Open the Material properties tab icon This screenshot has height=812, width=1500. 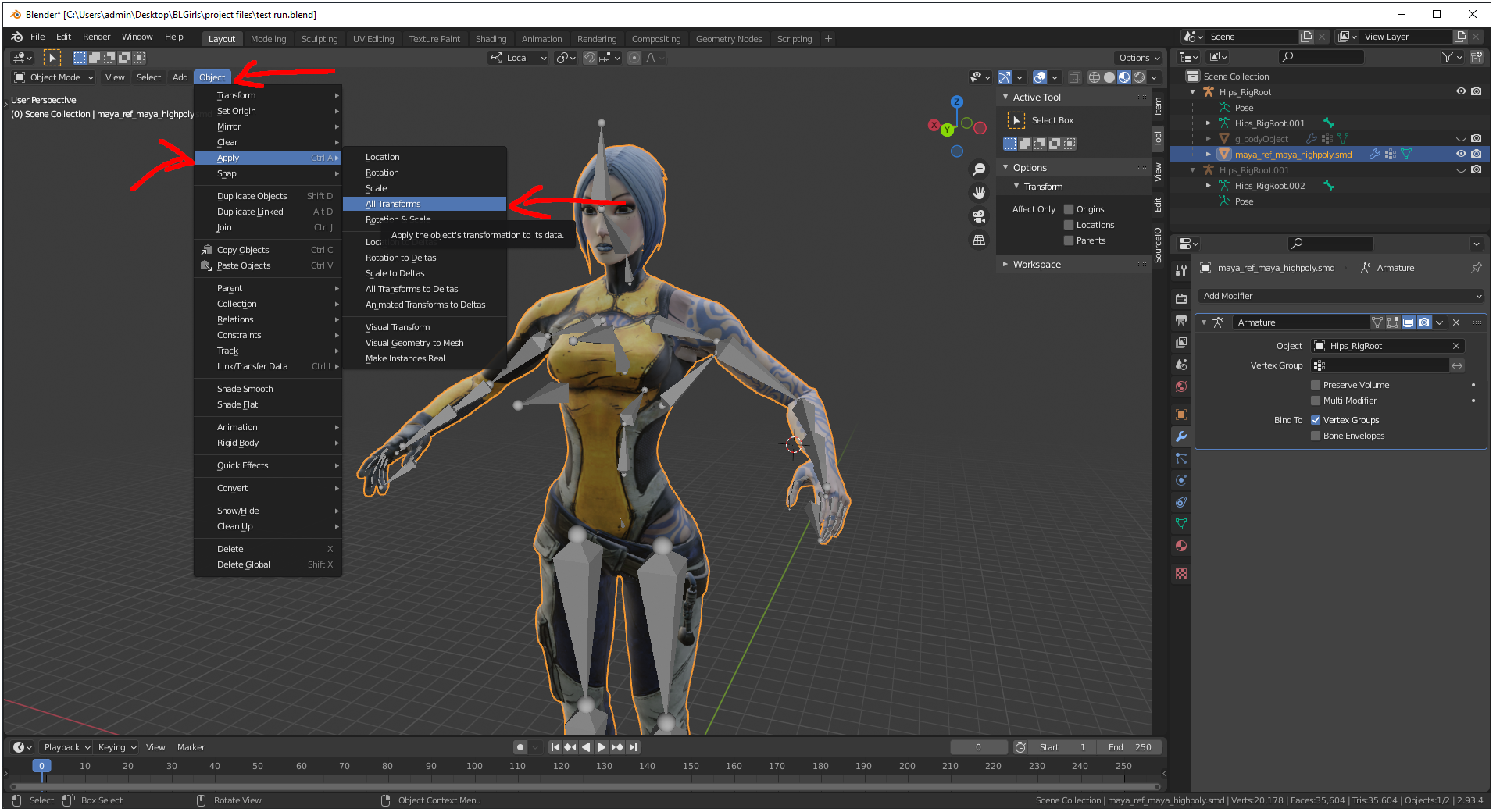[x=1181, y=546]
